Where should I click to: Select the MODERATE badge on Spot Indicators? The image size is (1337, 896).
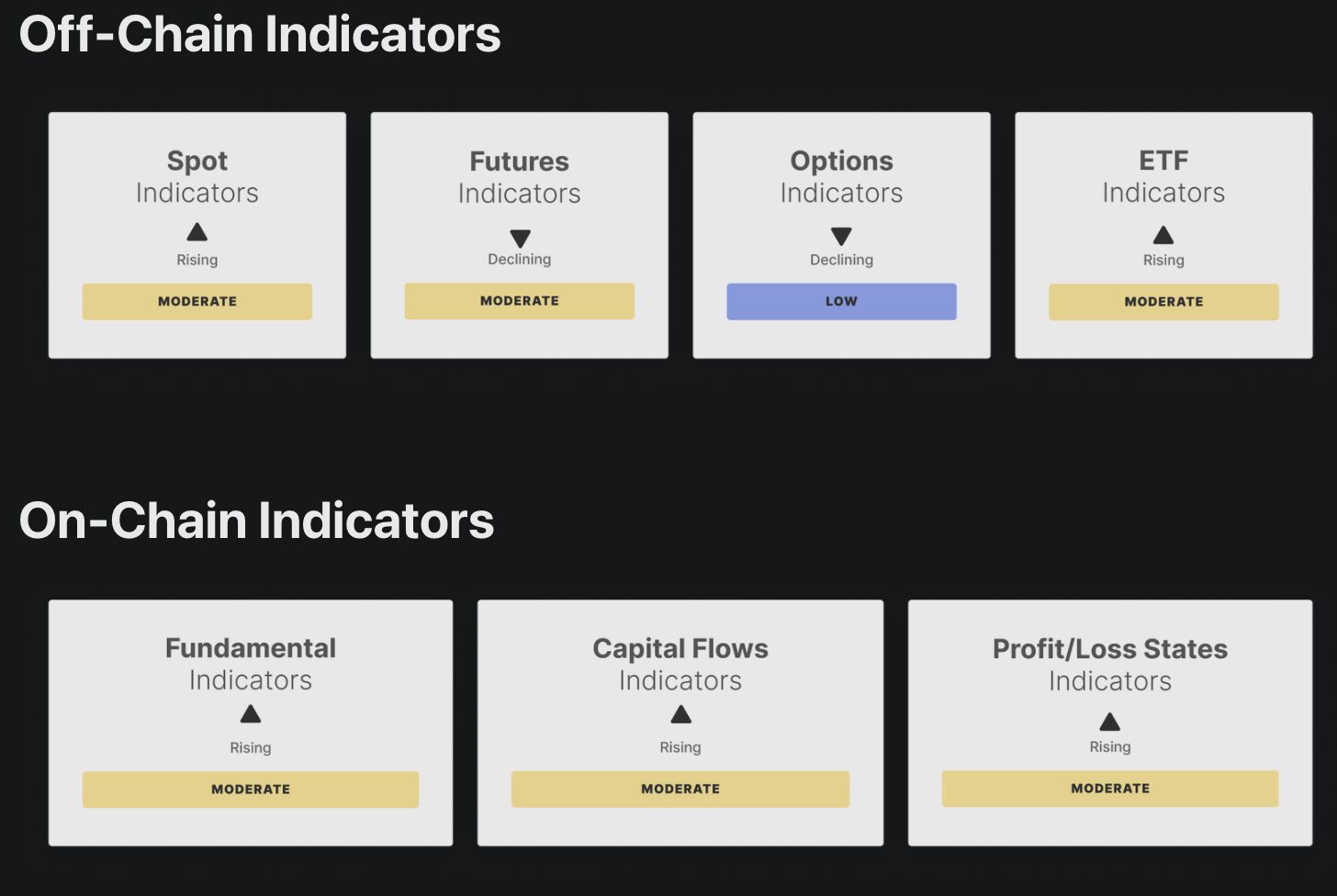point(197,301)
